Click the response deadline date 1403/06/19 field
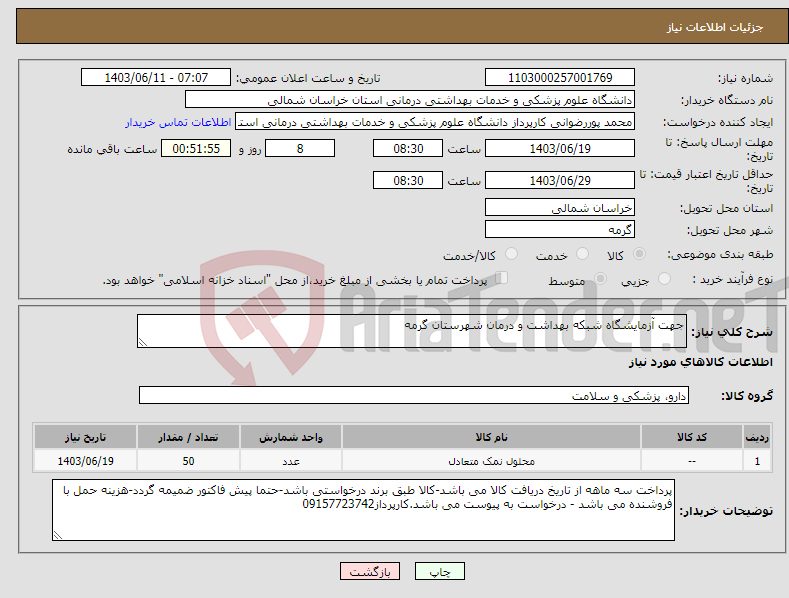789x598 pixels. click(560, 148)
